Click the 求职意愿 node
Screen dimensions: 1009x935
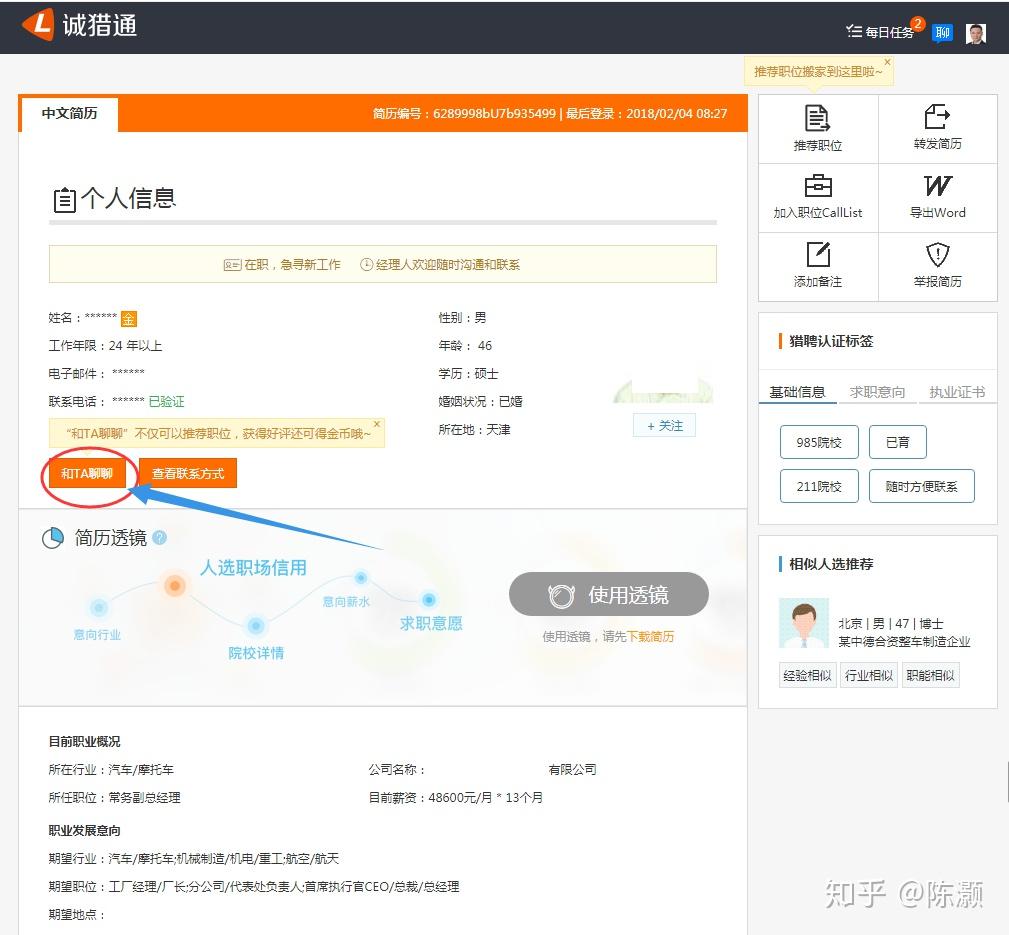[x=429, y=600]
